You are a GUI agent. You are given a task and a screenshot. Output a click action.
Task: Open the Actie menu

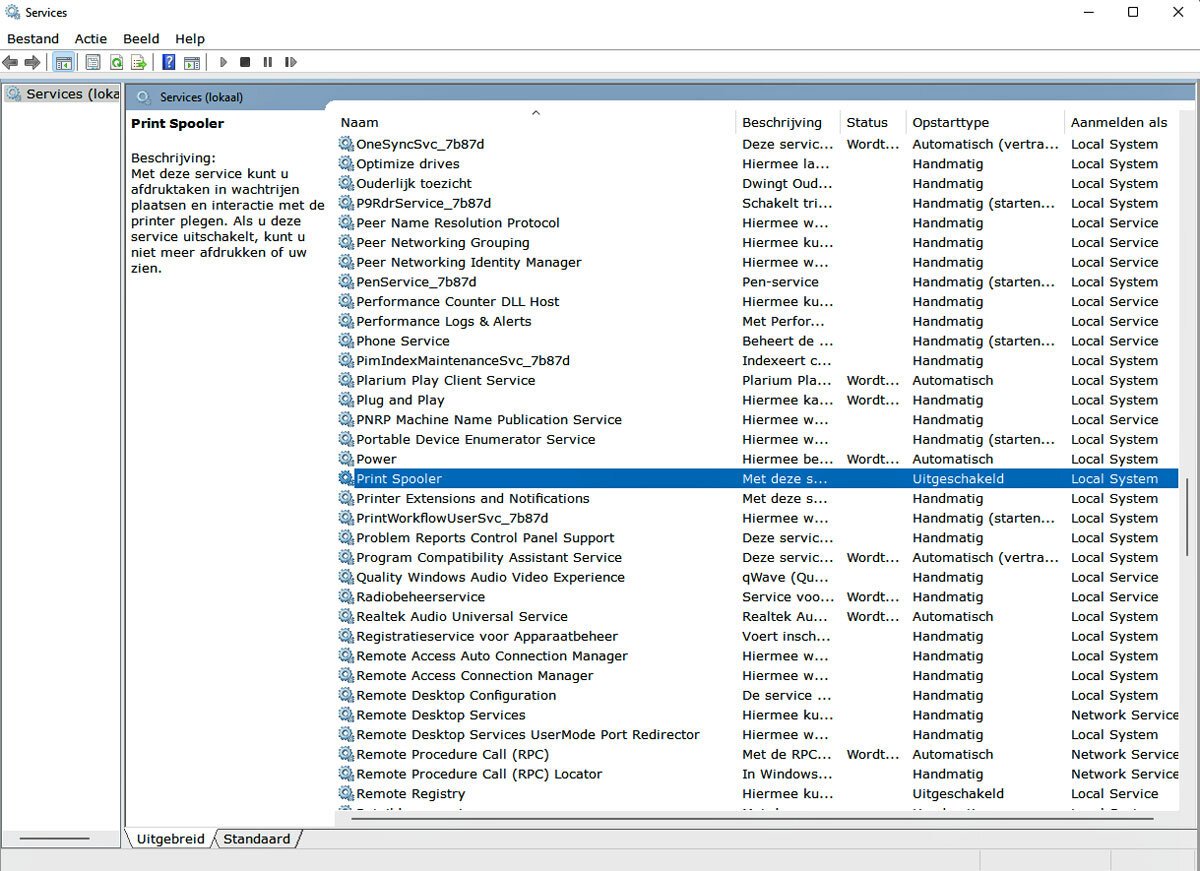pyautogui.click(x=91, y=39)
